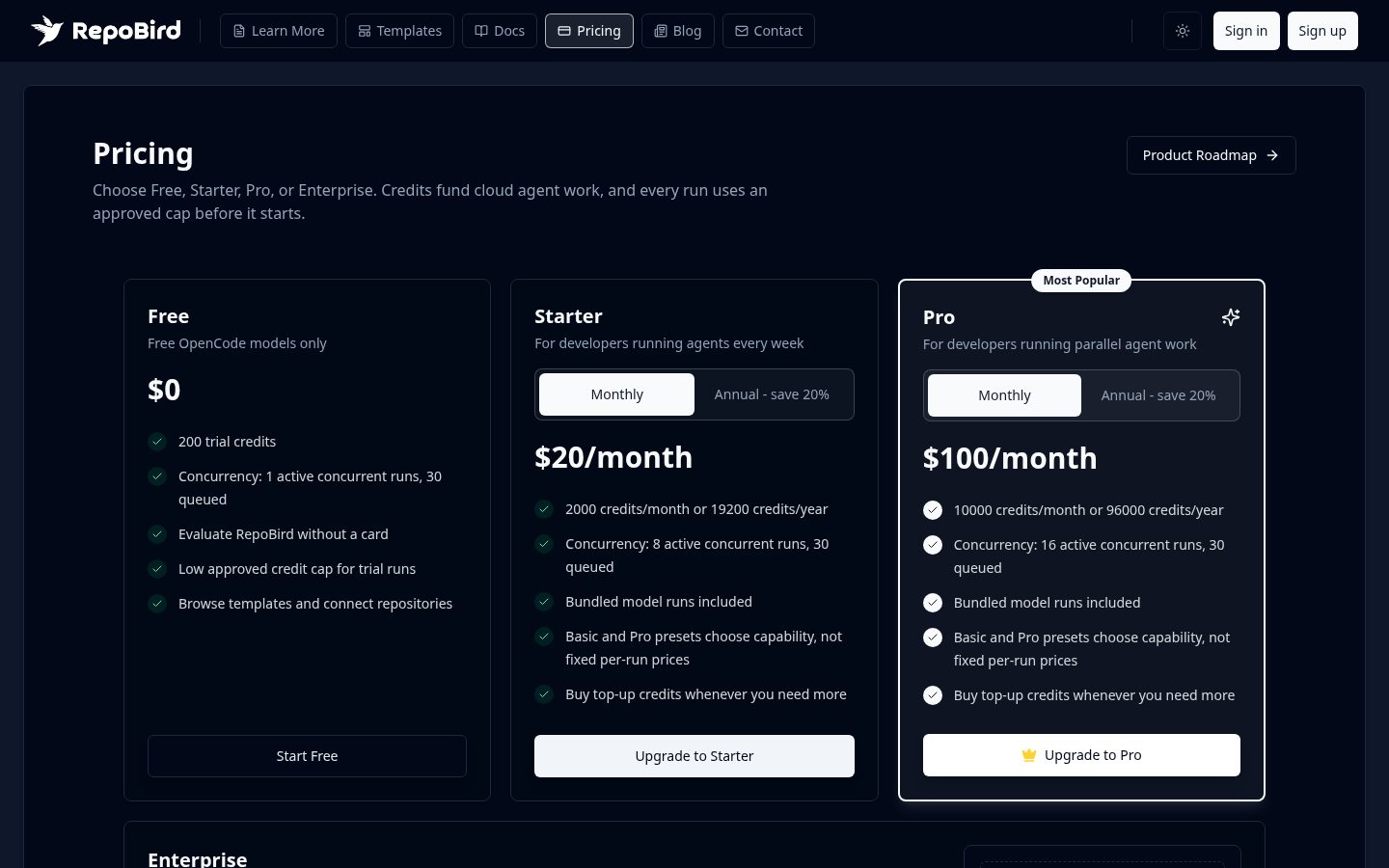Click the Starter plan title

(x=568, y=316)
